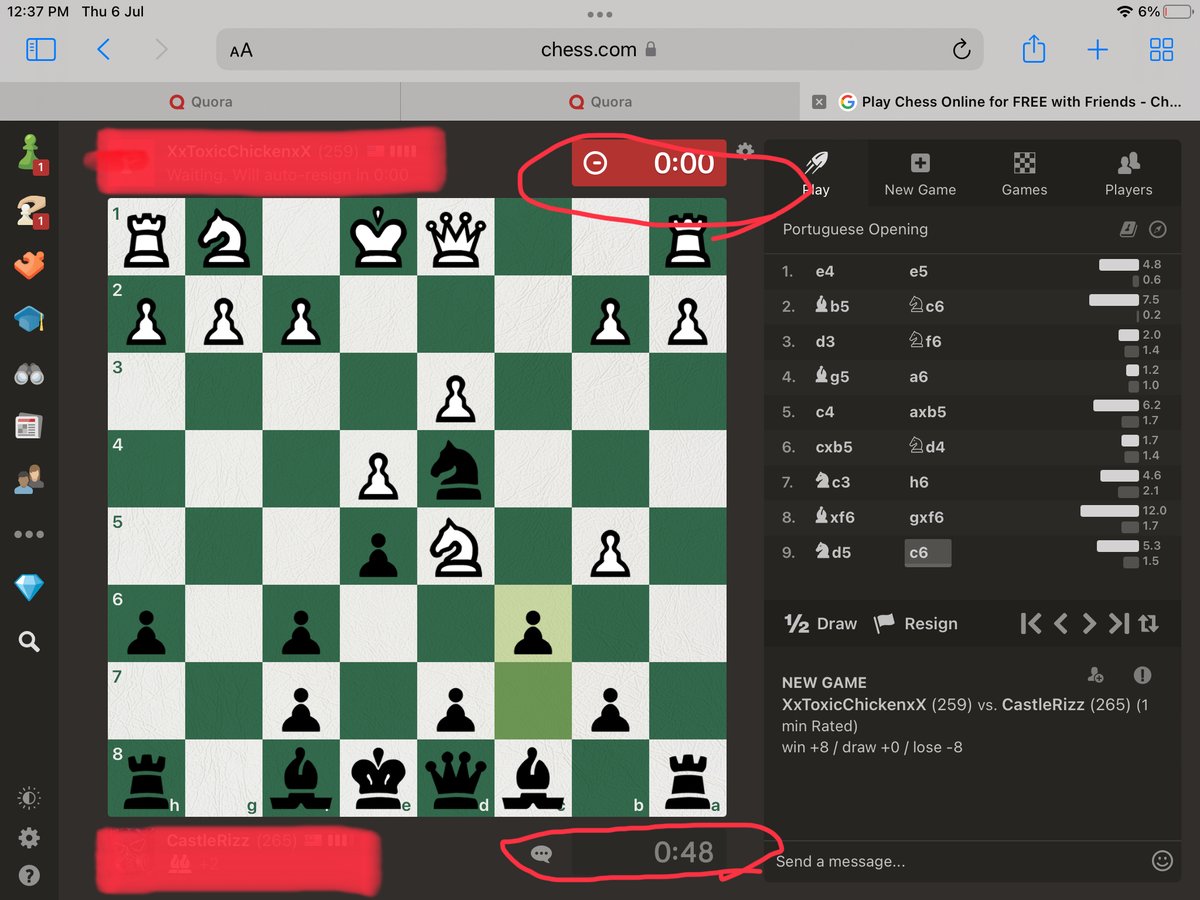1200x900 pixels.
Task: Jump to the first move
Action: click(x=1030, y=624)
